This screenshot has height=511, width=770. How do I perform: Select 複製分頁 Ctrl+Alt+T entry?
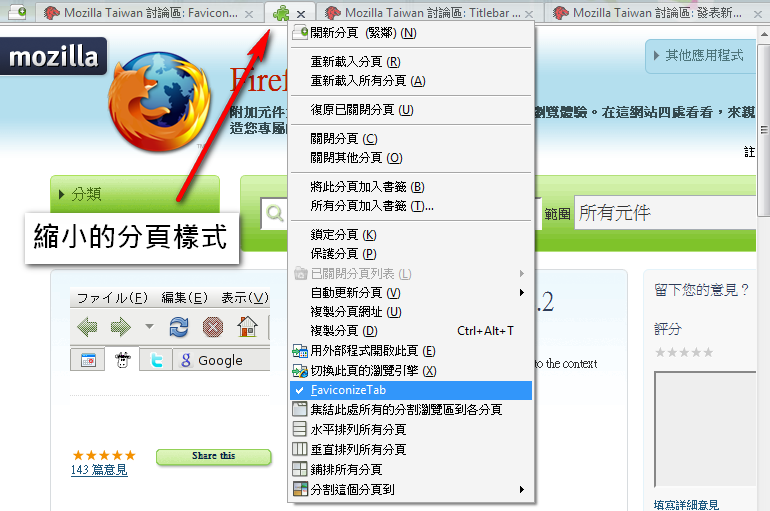(x=411, y=331)
